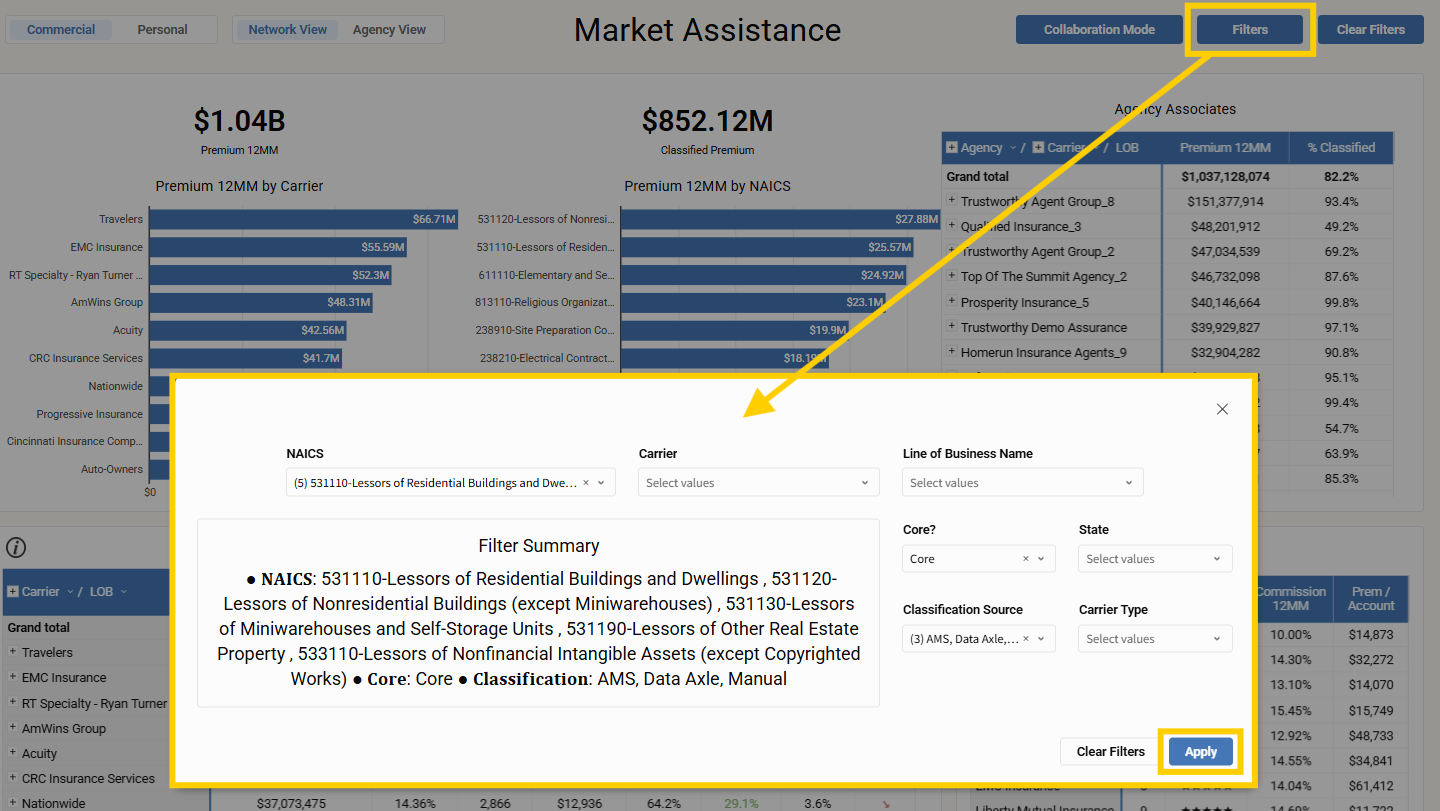Viewport: 1440px width, 811px height.
Task: Expand the Homerun Insurance Agents_9 row
Action: 952,351
